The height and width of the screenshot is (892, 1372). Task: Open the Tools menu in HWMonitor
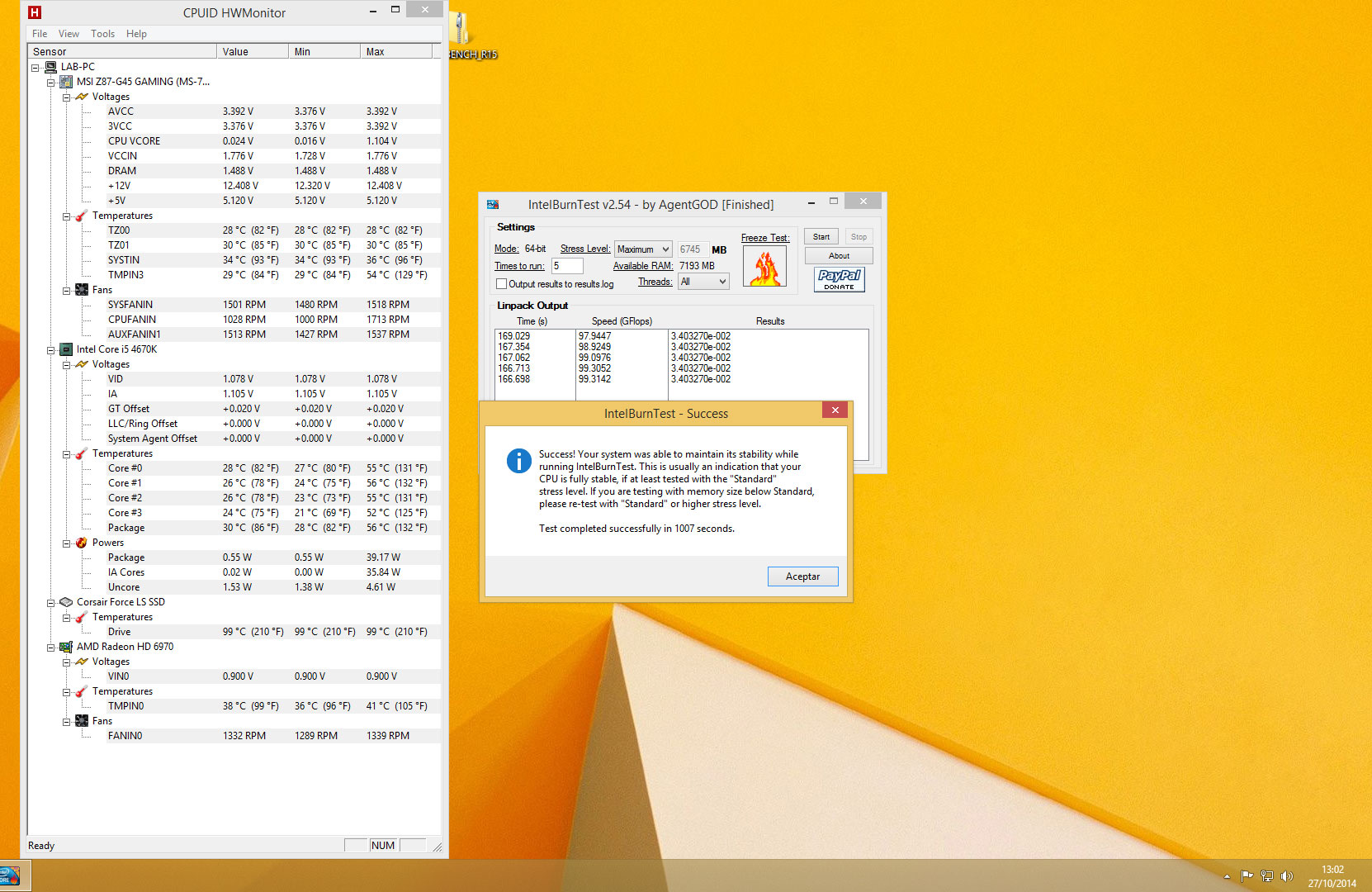tap(102, 34)
